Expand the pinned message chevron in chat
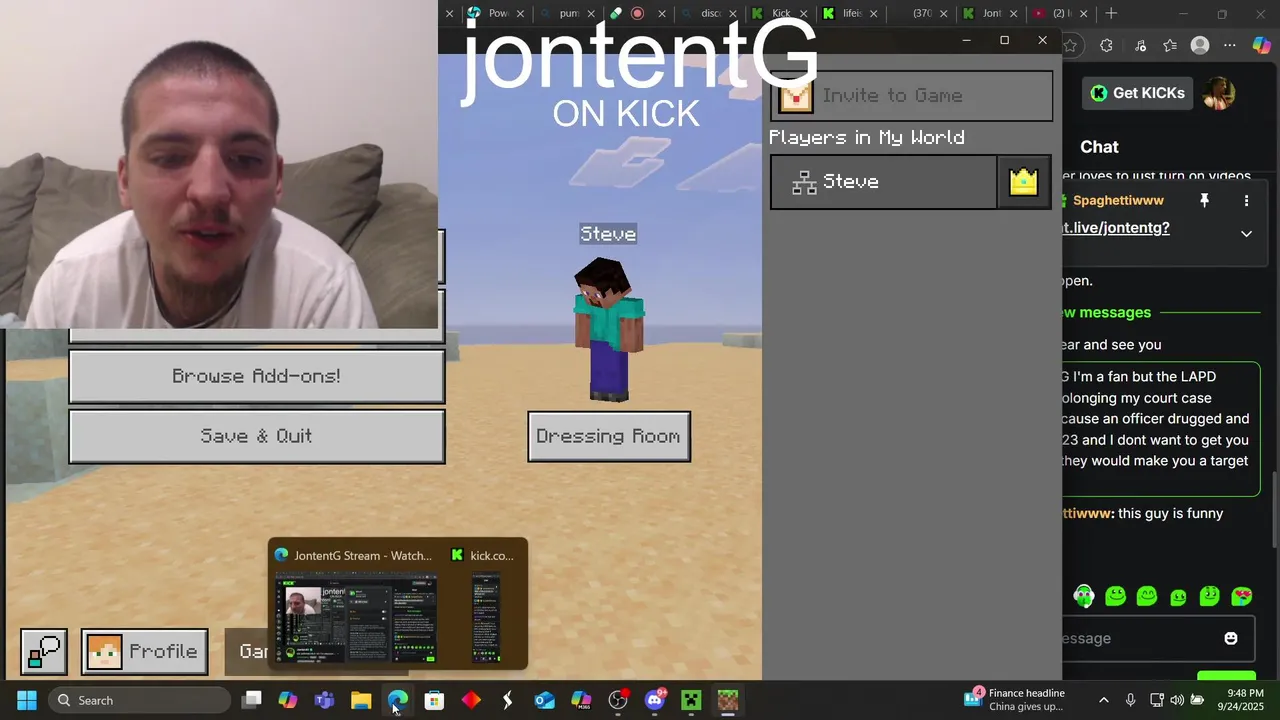1280x720 pixels. tap(1246, 233)
